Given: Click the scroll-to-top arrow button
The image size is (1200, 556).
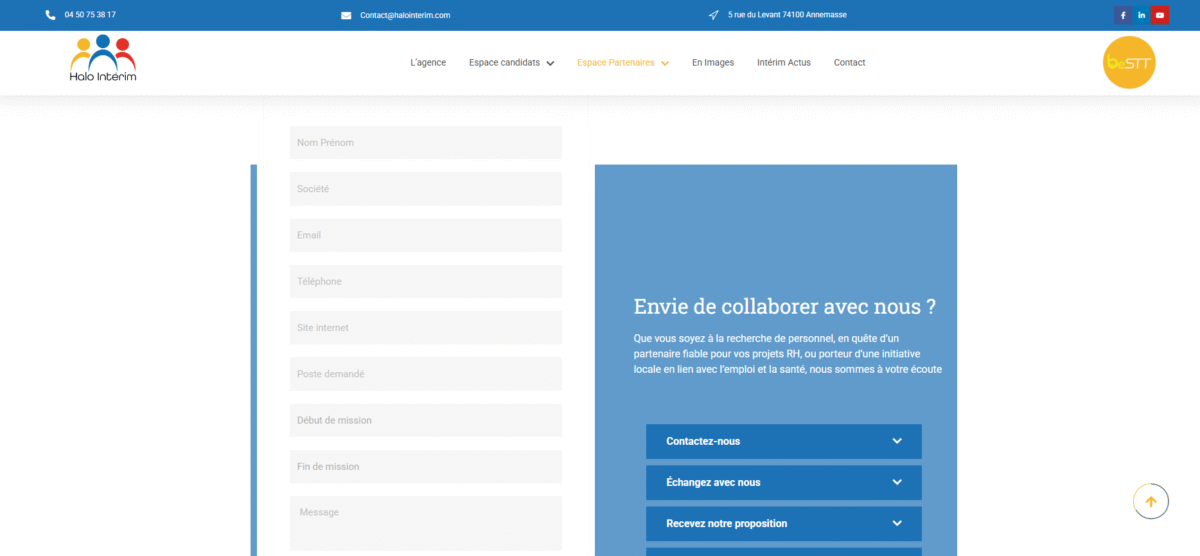Looking at the screenshot, I should pyautogui.click(x=1151, y=502).
